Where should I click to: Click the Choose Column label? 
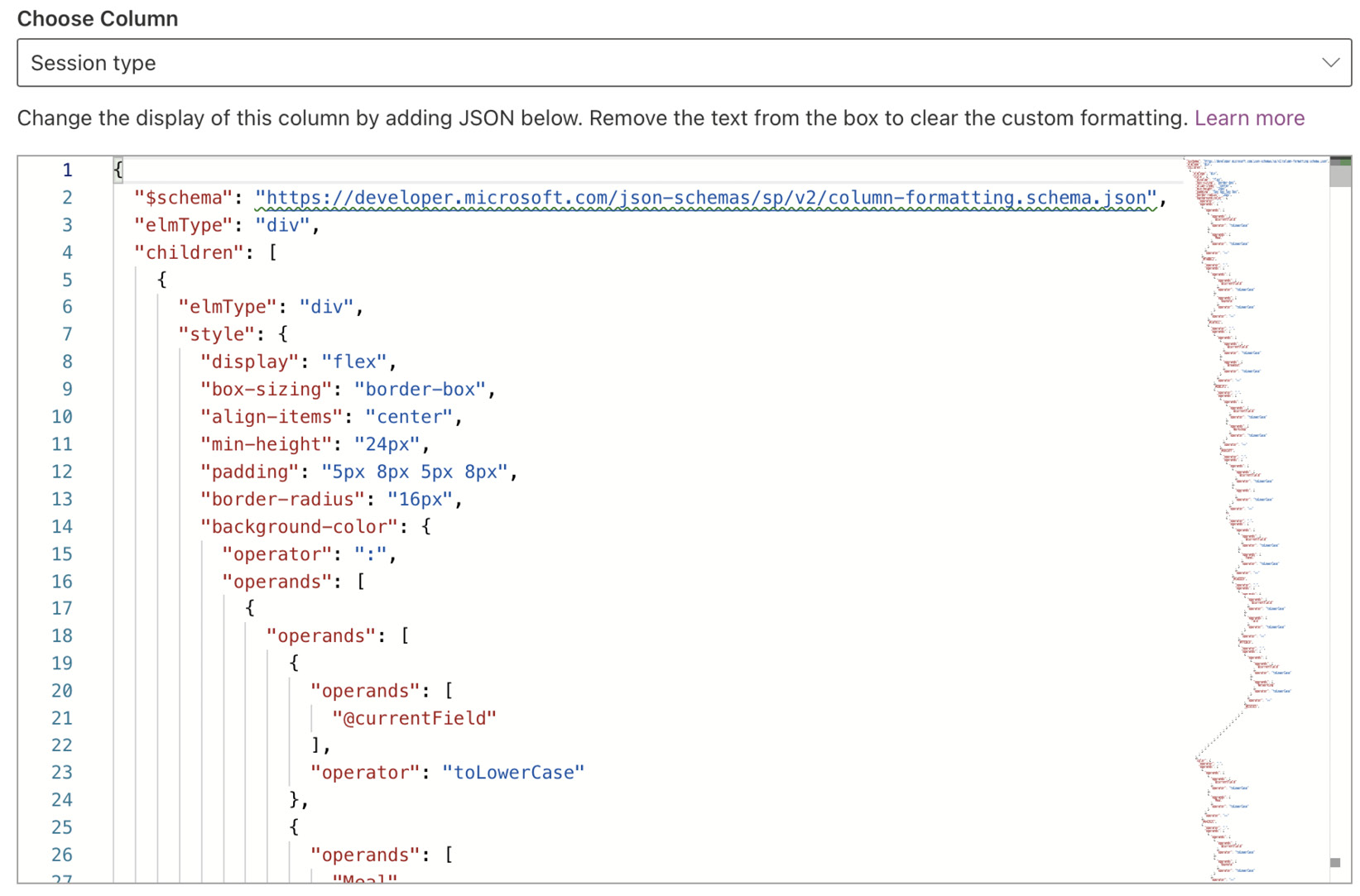[98, 18]
